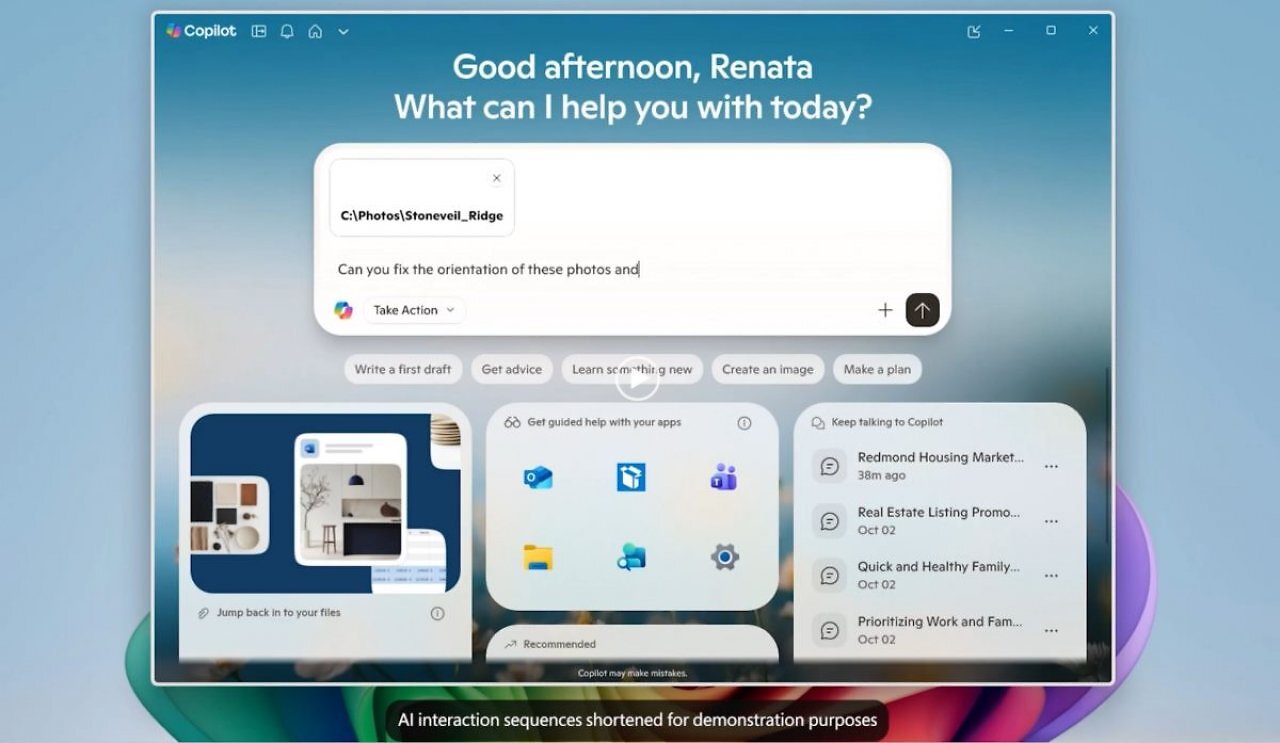Open Outlook from the guided help apps
The width and height of the screenshot is (1280, 743).
[x=538, y=478]
